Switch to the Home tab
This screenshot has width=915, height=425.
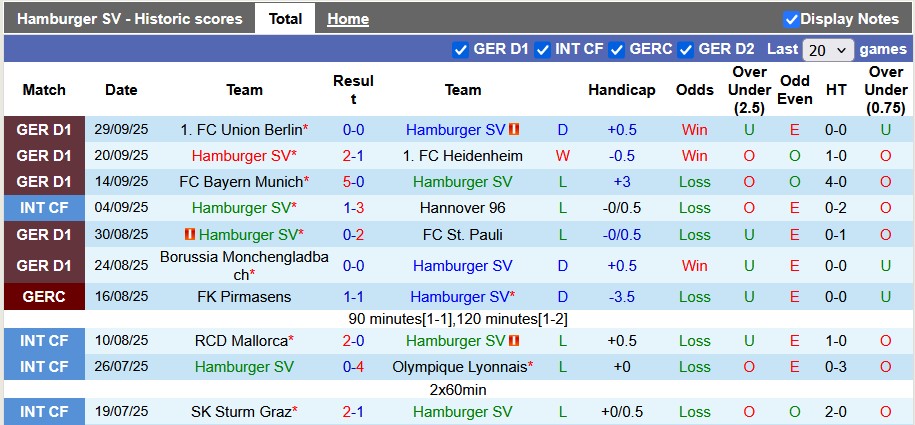pyautogui.click(x=348, y=19)
